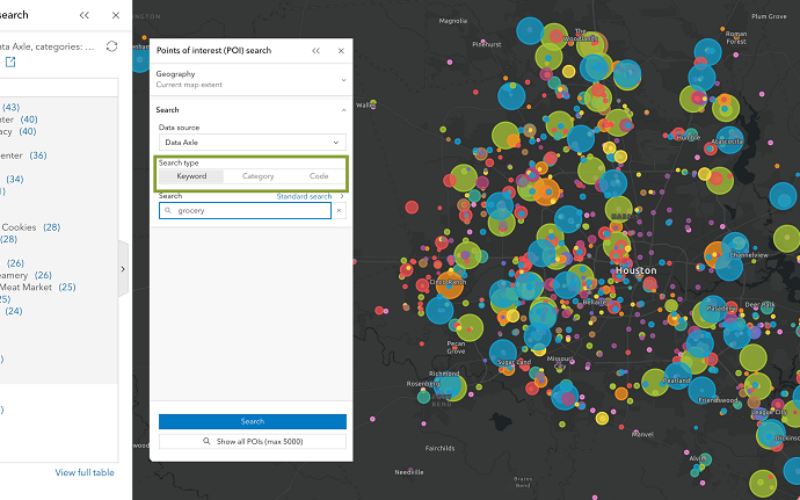Switch search type to Category
The height and width of the screenshot is (500, 800).
pos(258,176)
